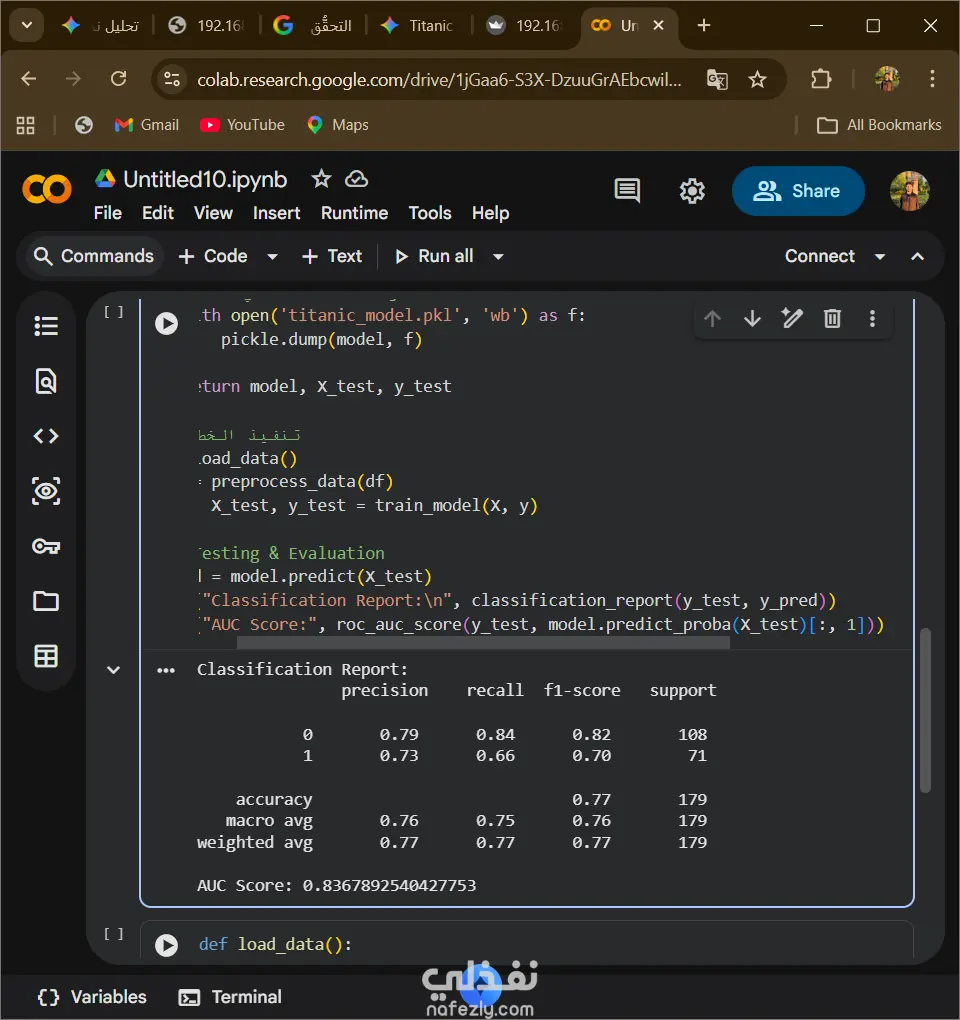Open the File menu
The width and height of the screenshot is (960, 1020).
[107, 213]
